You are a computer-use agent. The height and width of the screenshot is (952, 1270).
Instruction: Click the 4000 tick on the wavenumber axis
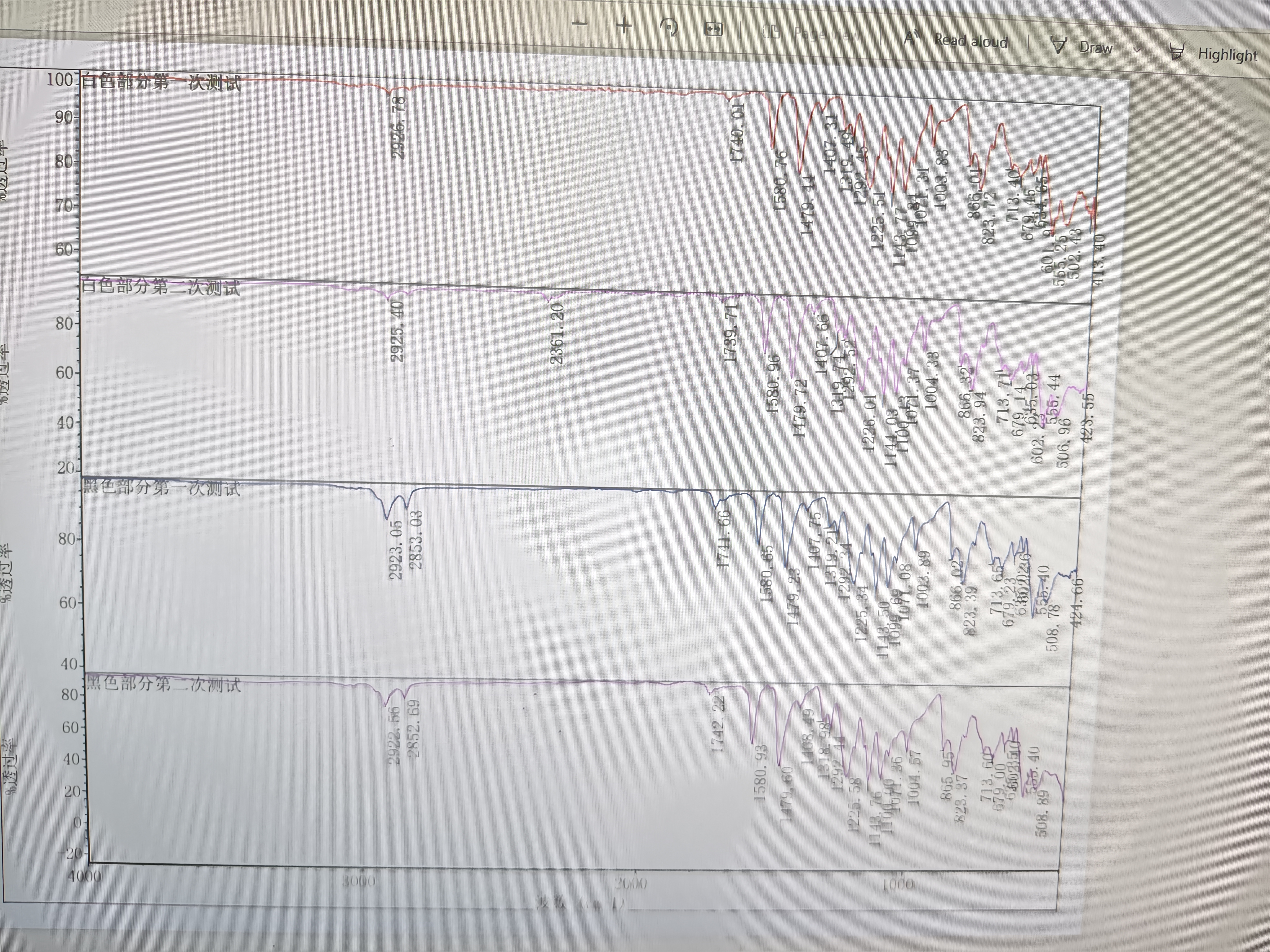84,876
